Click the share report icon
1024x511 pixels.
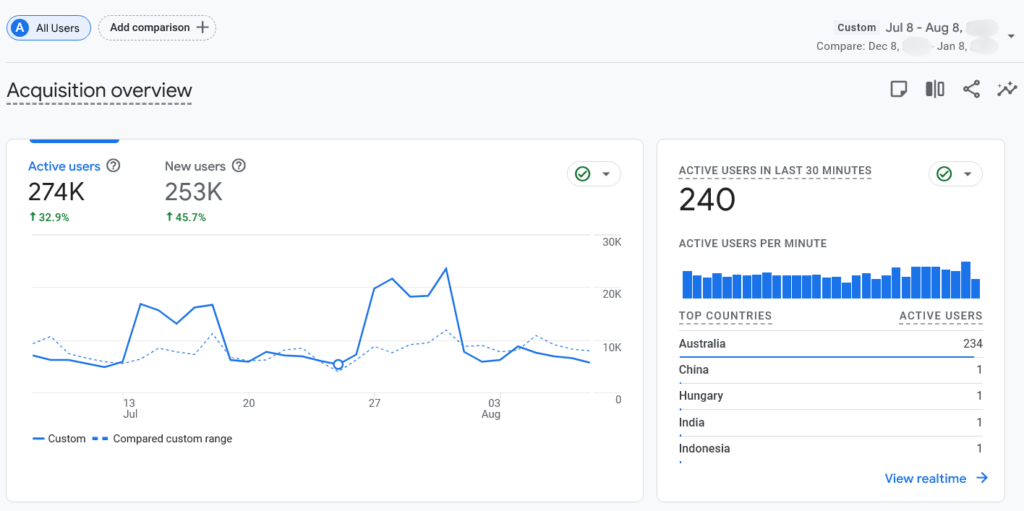[972, 89]
